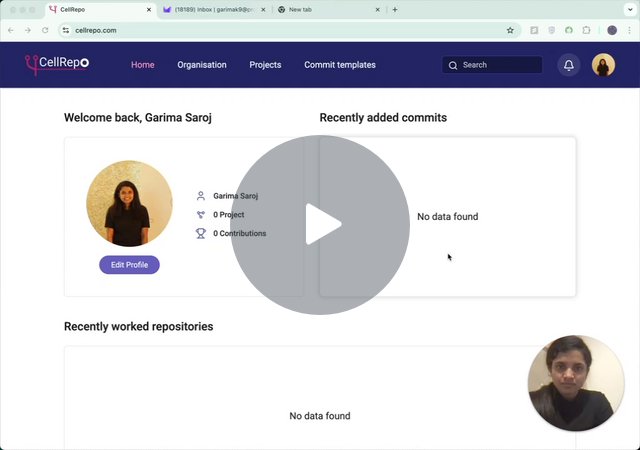640x450 pixels.
Task: Click 'No data found' in the repositories panel
Action: pos(320,416)
